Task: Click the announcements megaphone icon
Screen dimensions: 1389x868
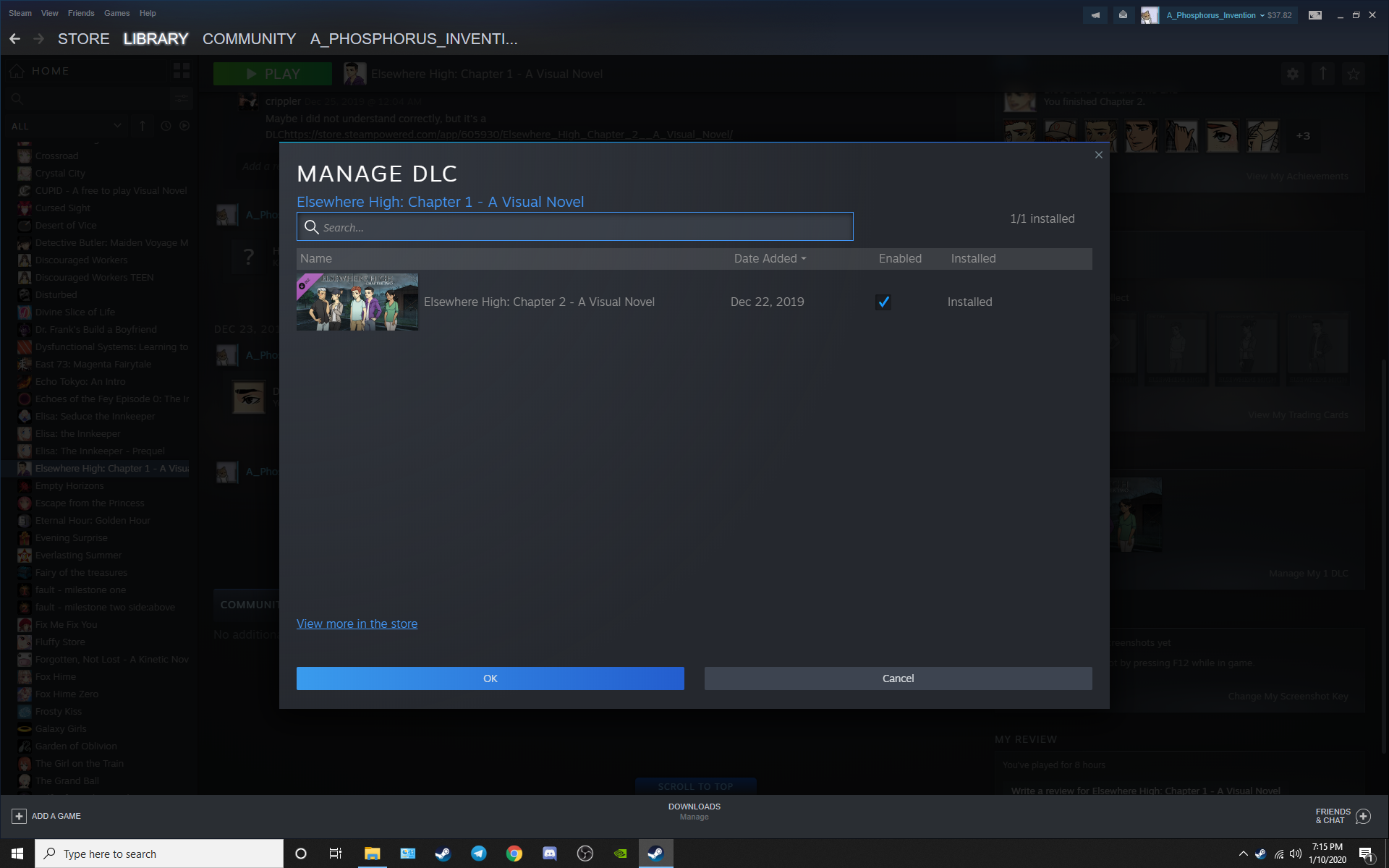Action: (1095, 15)
